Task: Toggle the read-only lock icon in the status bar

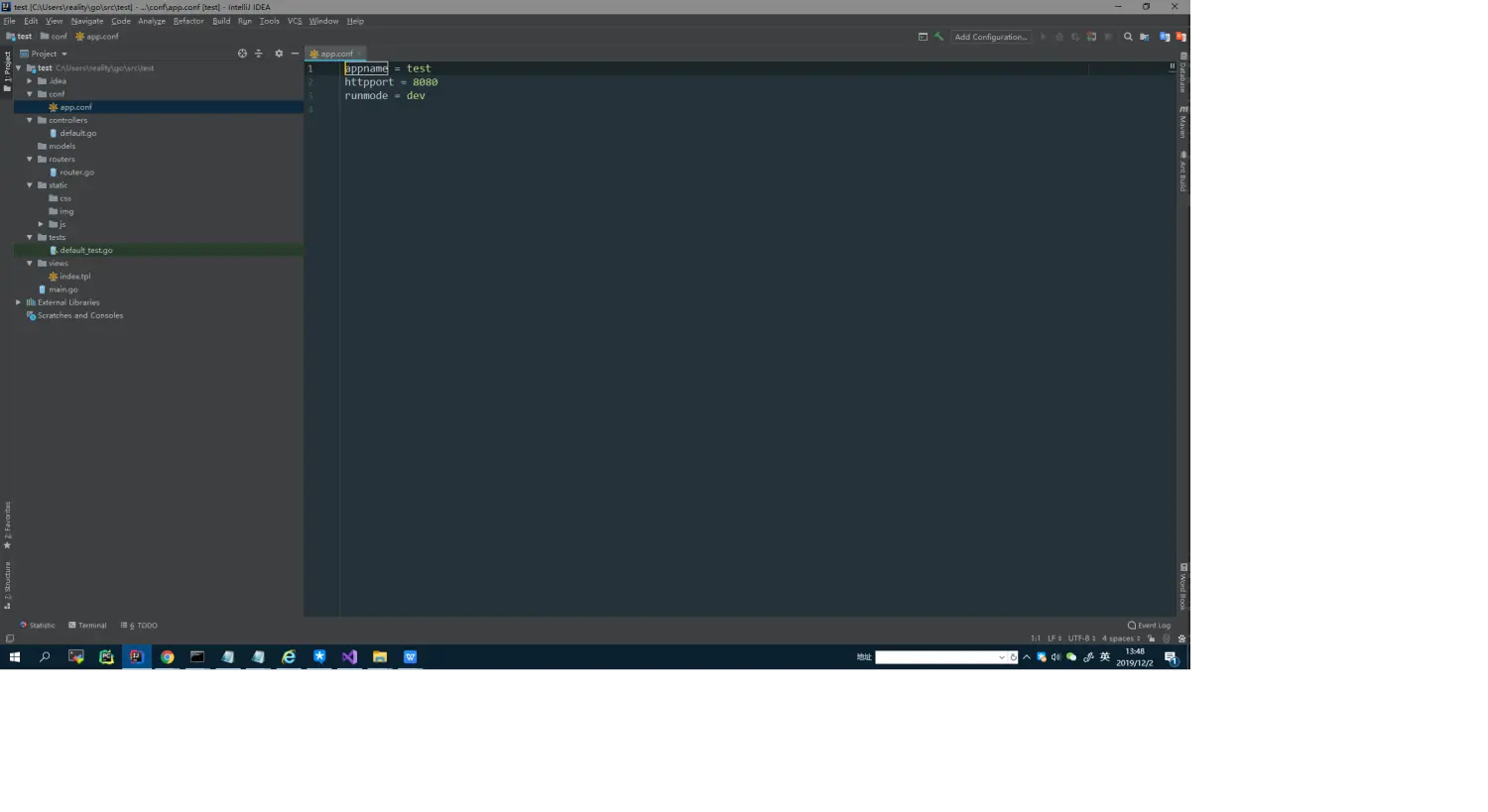Action: [1151, 638]
